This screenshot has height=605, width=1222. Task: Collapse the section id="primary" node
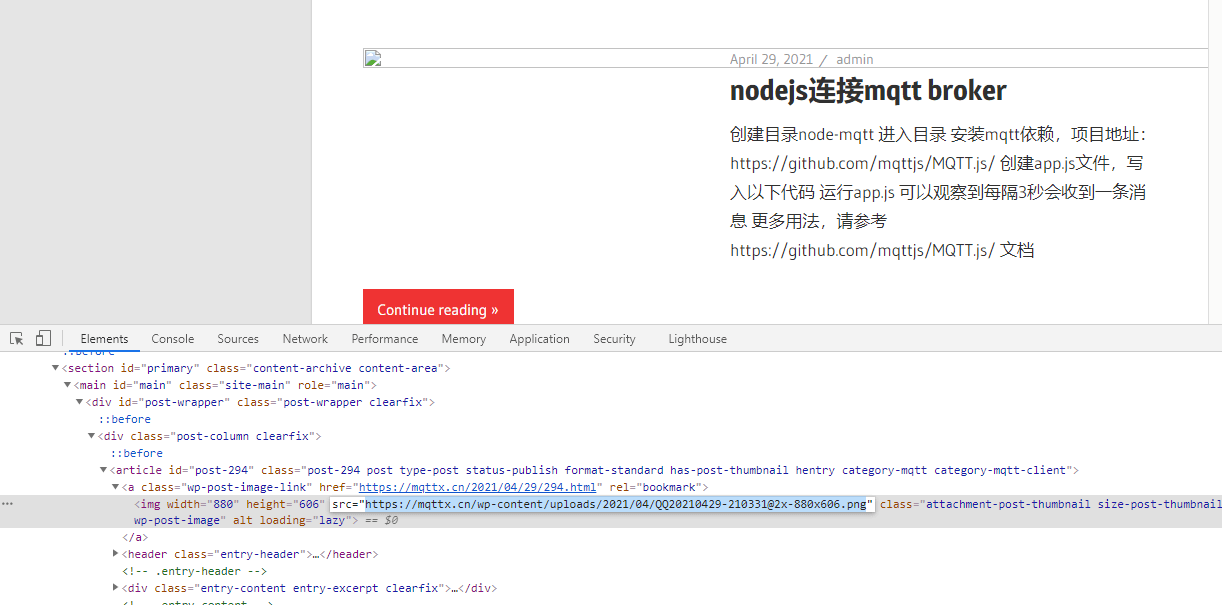(56, 368)
